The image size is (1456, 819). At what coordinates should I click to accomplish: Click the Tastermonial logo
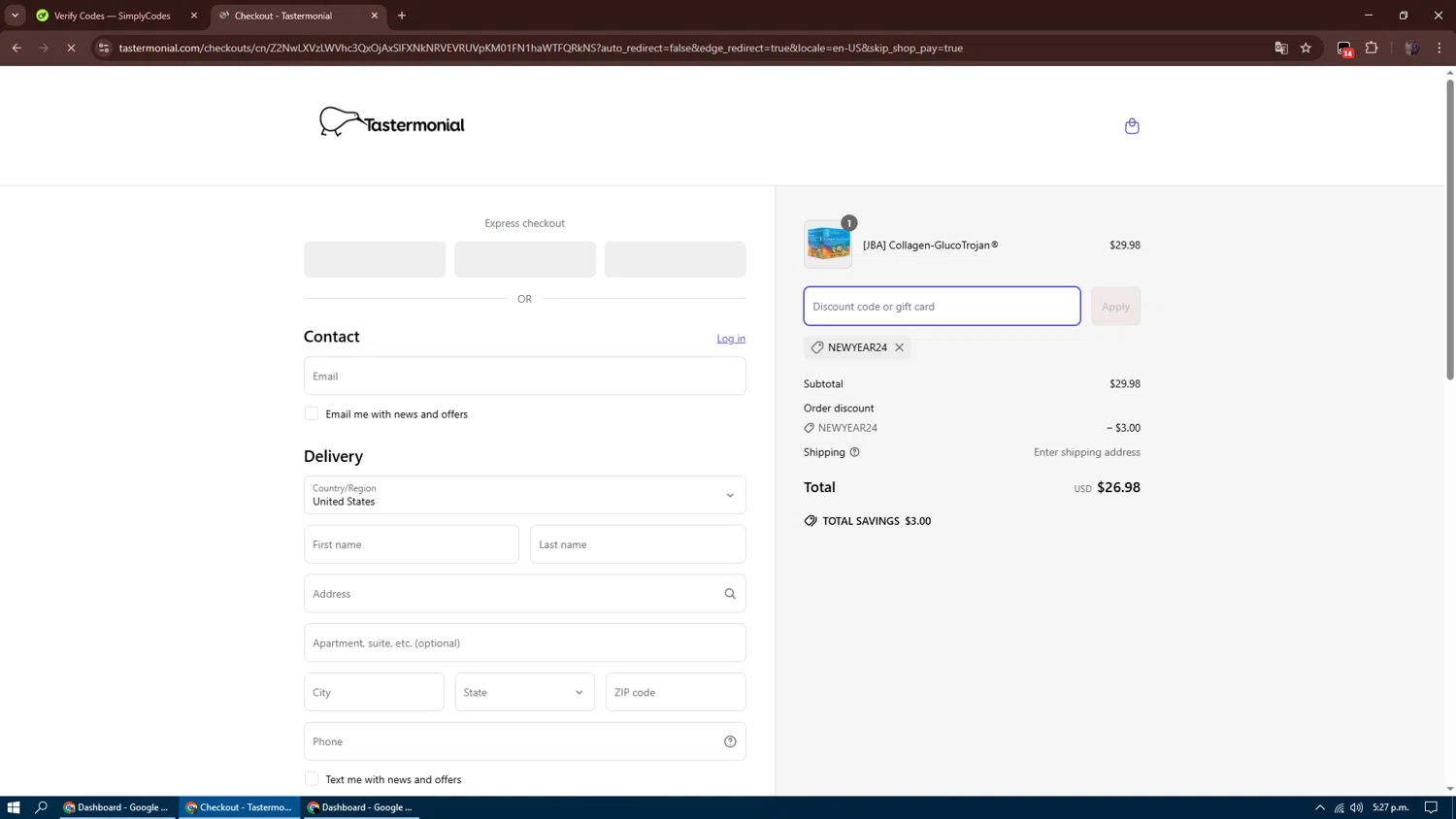point(392,122)
